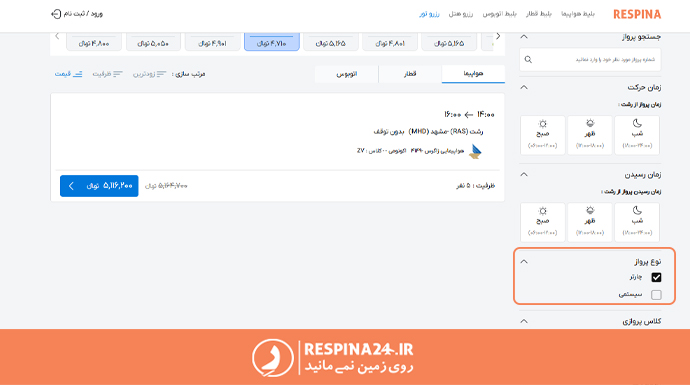
Task: Open the رزرو هتل menu item
Action: (x=461, y=14)
